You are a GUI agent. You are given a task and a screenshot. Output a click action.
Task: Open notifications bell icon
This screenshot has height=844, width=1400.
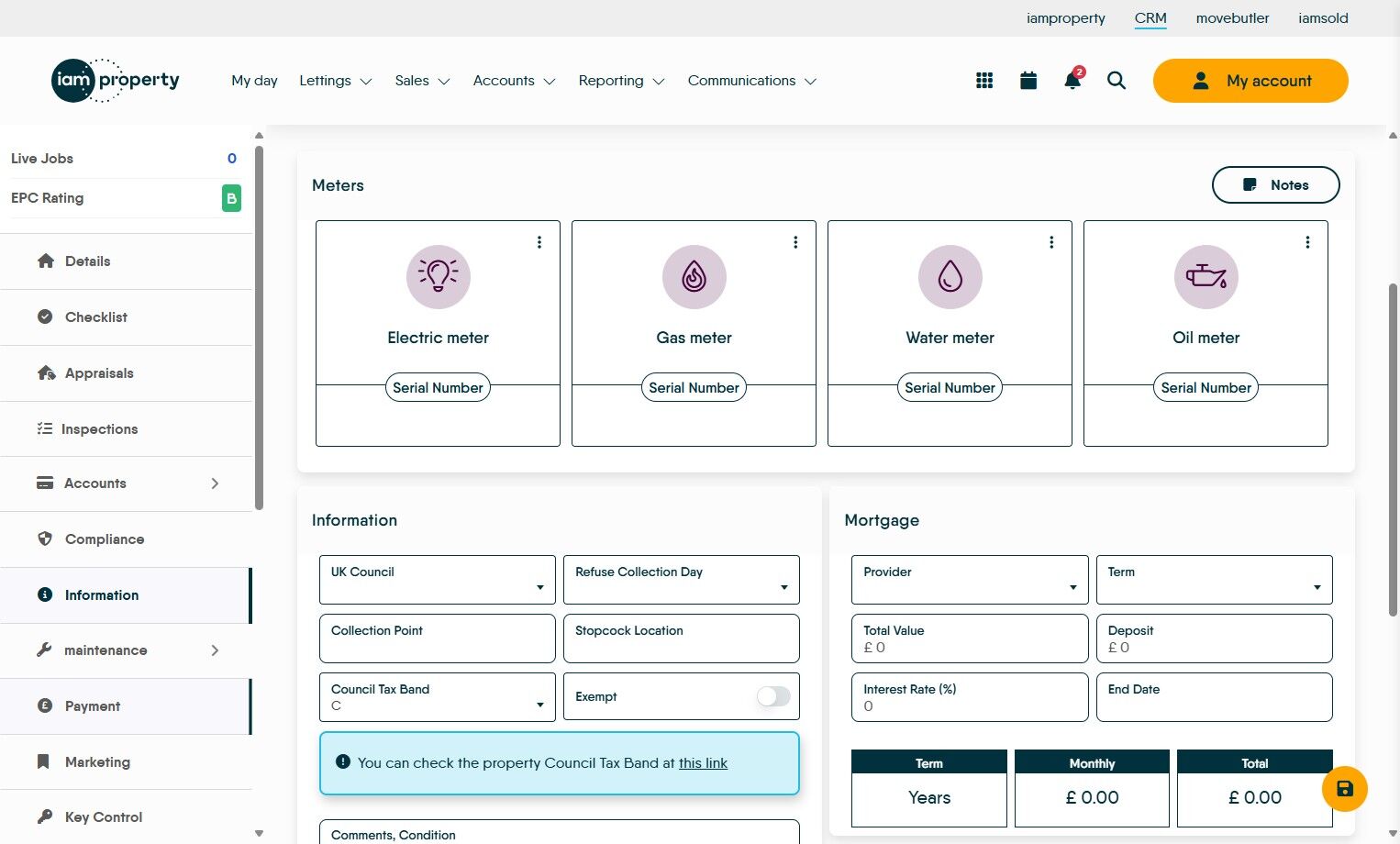[x=1072, y=80]
